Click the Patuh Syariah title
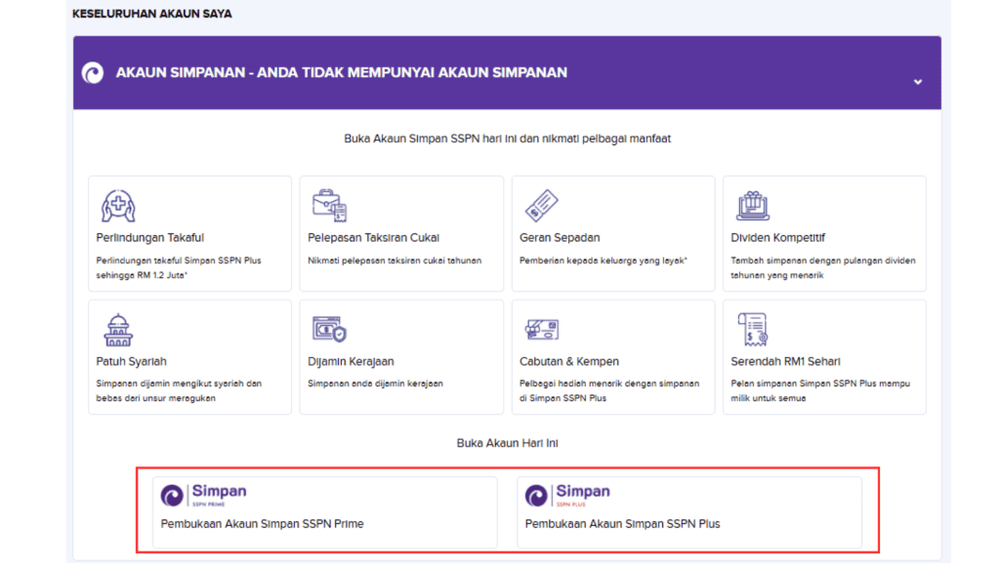This screenshot has width=1000, height=563. [131, 362]
